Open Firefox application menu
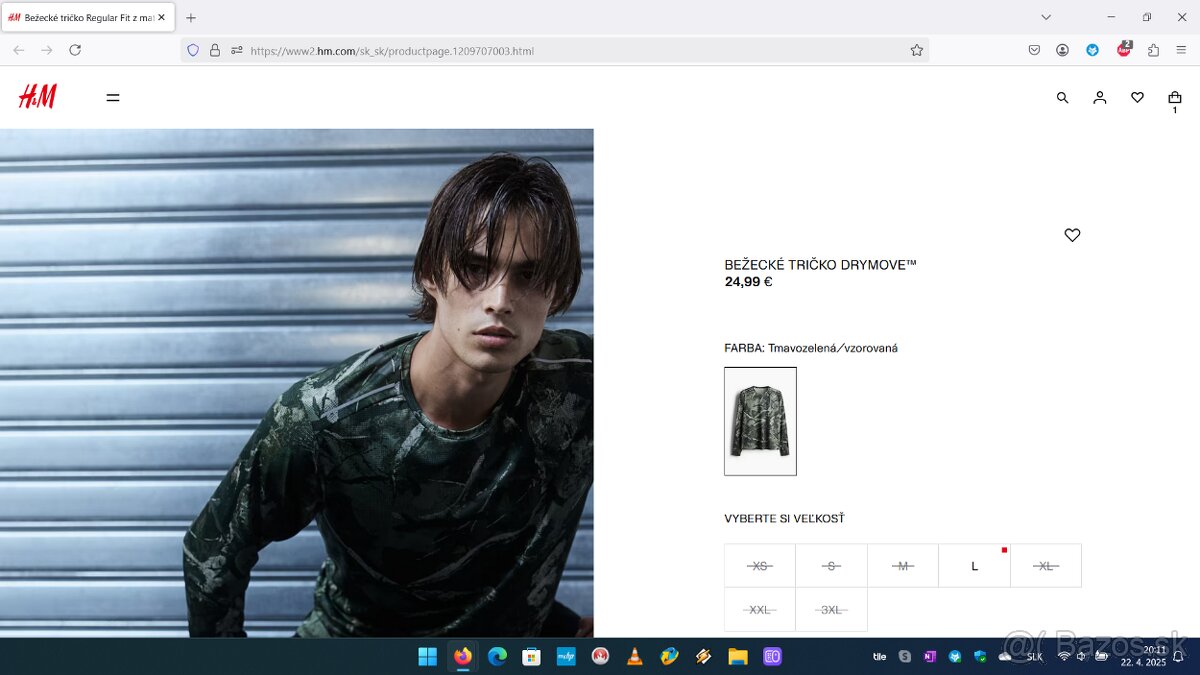1200x675 pixels. coord(1180,50)
